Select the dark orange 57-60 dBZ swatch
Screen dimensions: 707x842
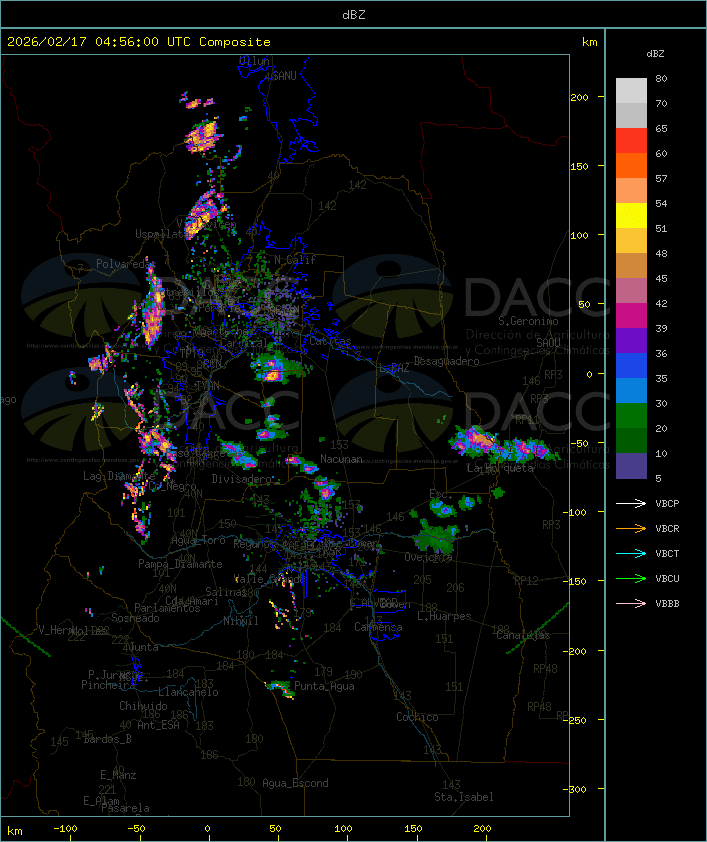631,165
